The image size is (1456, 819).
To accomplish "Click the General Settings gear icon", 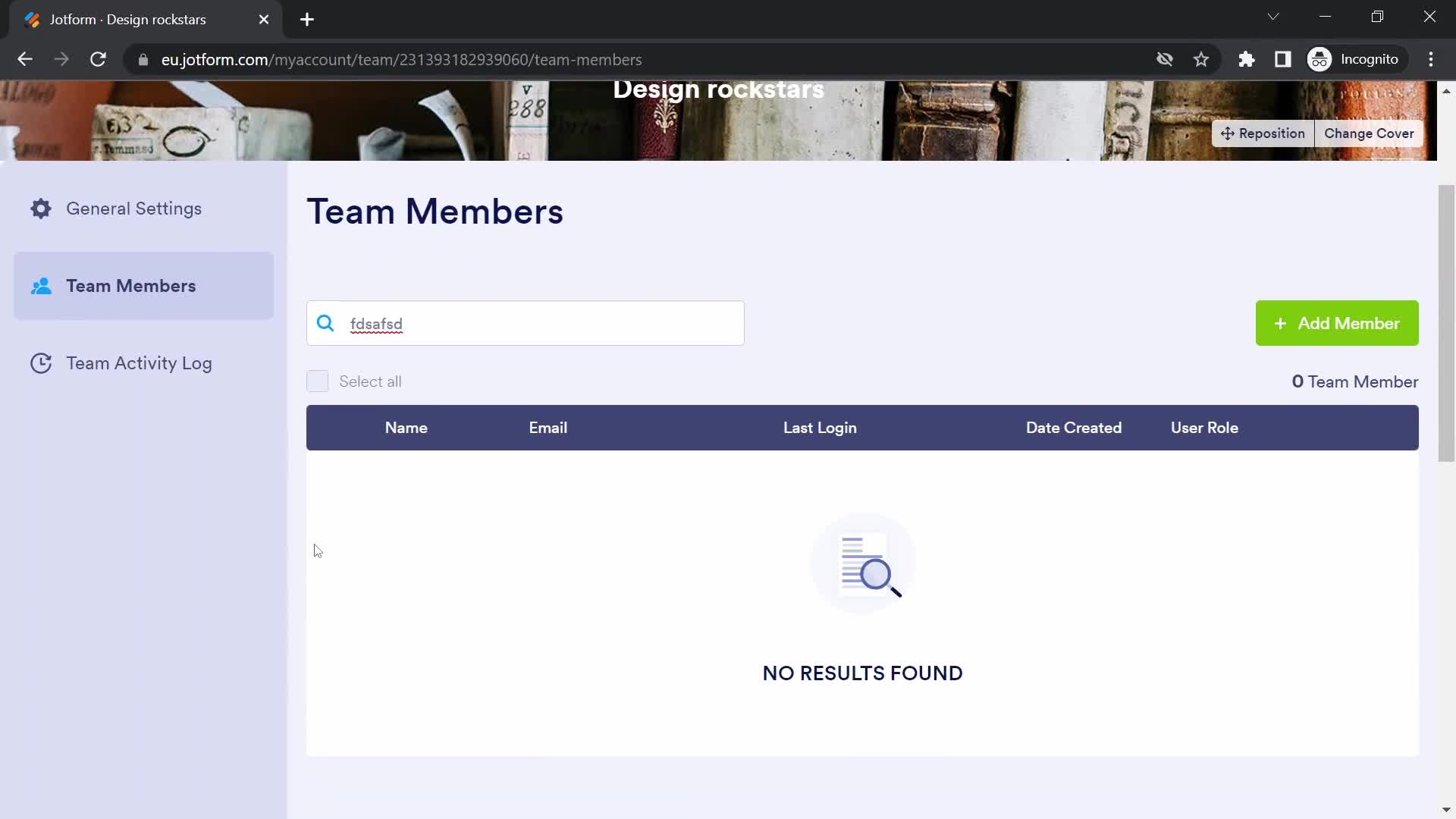I will click(40, 208).
